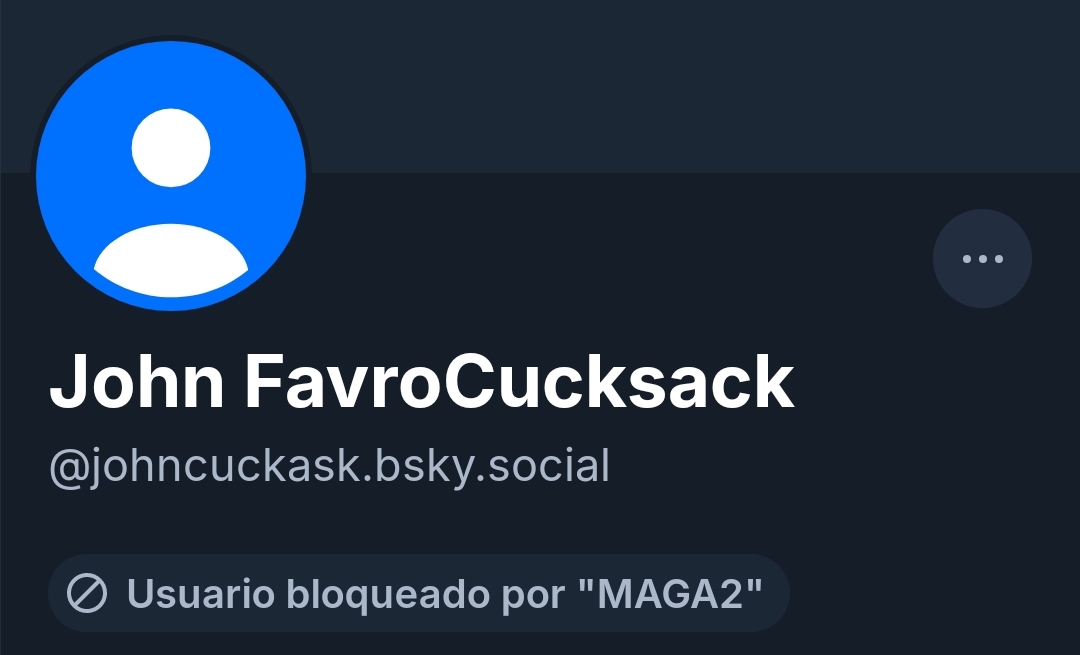
Task: Click the word "MAGA2" in the label
Action: click(670, 593)
